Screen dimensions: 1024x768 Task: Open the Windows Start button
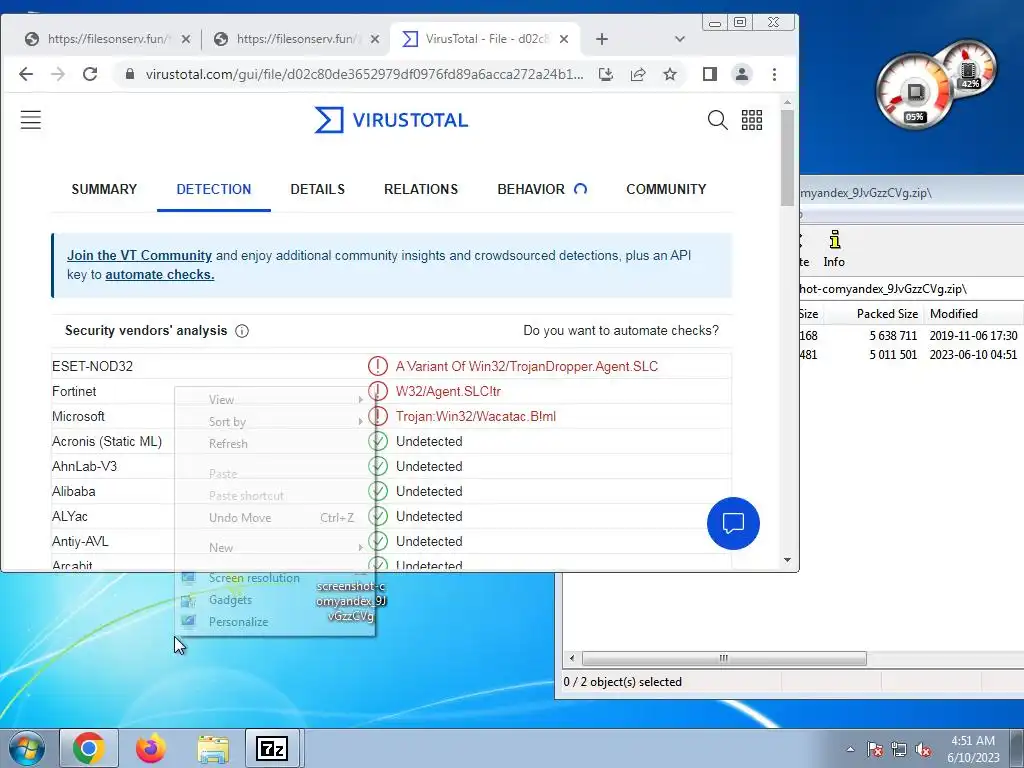click(27, 748)
